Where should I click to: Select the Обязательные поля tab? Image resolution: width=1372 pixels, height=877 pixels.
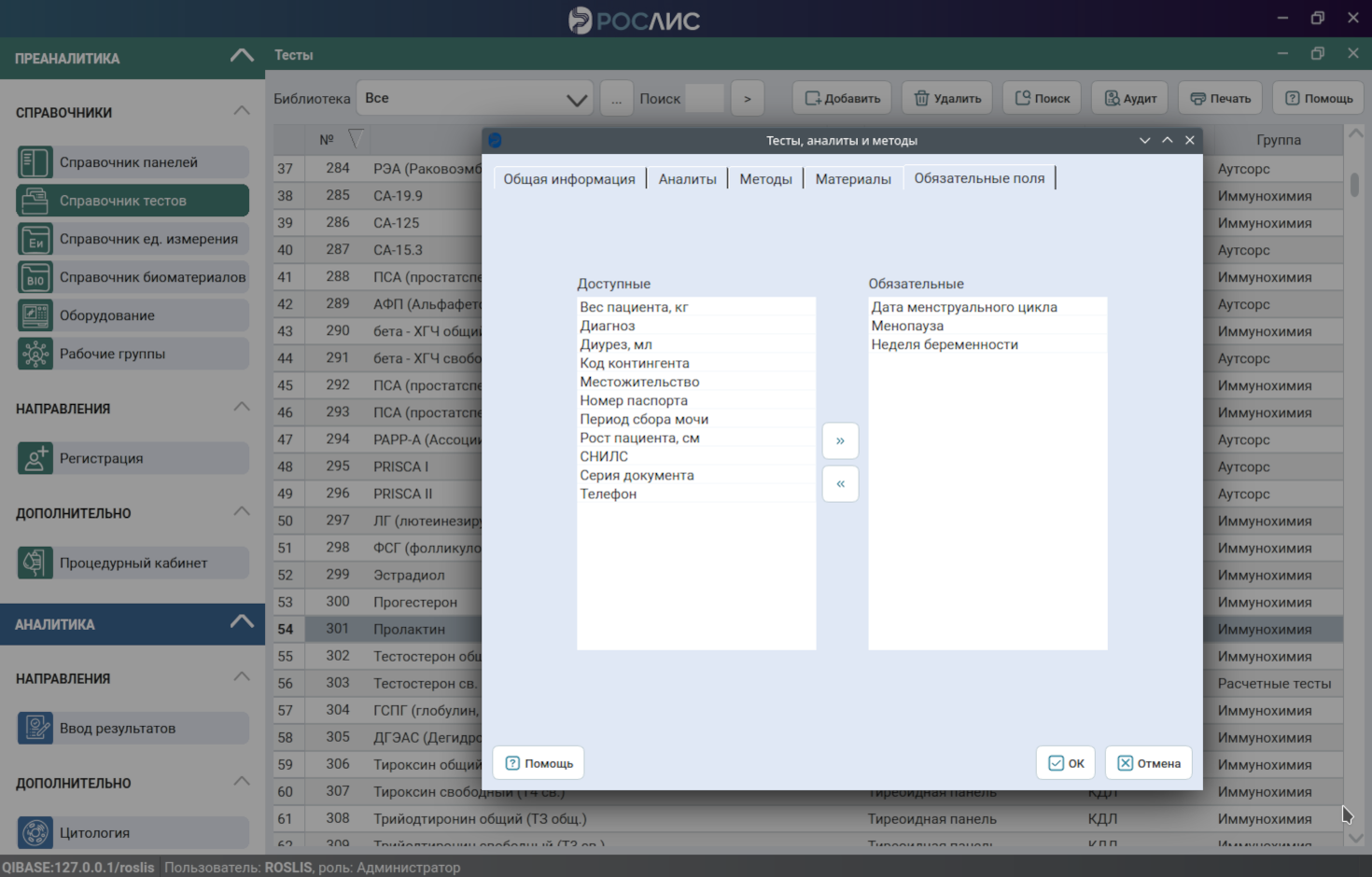(x=979, y=177)
